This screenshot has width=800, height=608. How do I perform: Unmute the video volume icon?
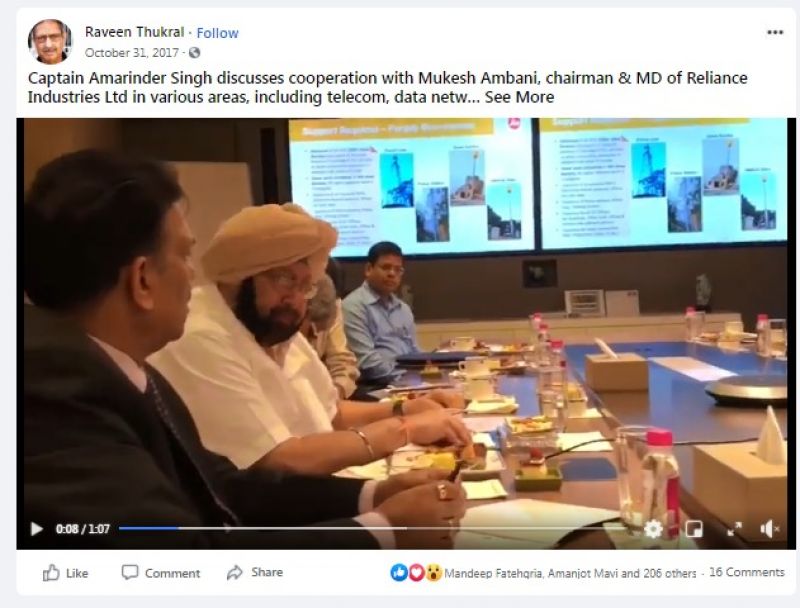(769, 529)
